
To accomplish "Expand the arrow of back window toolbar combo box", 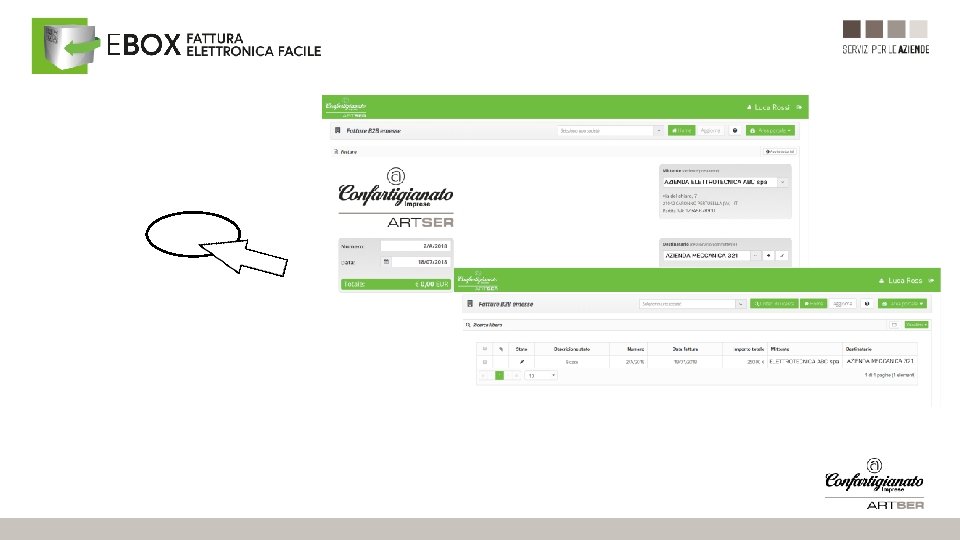I will pos(659,130).
